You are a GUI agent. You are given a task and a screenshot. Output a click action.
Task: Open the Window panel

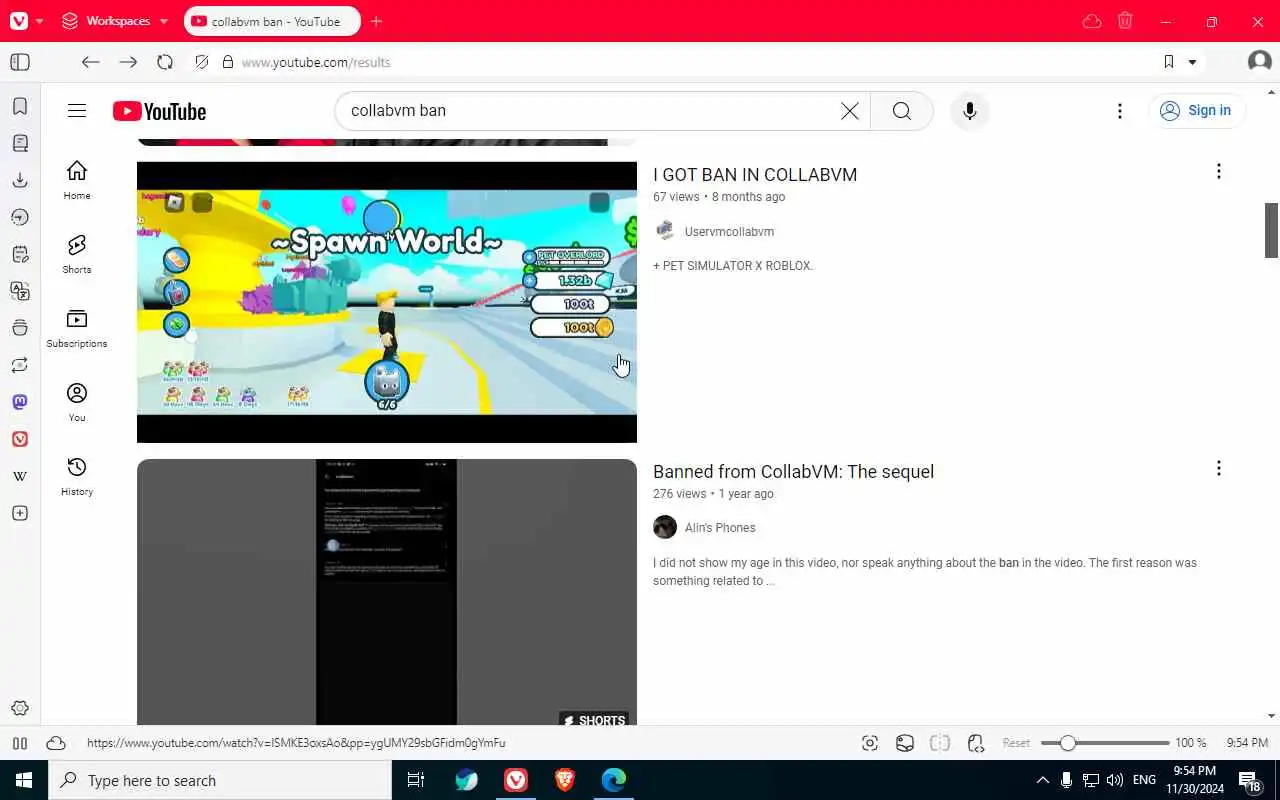20,328
